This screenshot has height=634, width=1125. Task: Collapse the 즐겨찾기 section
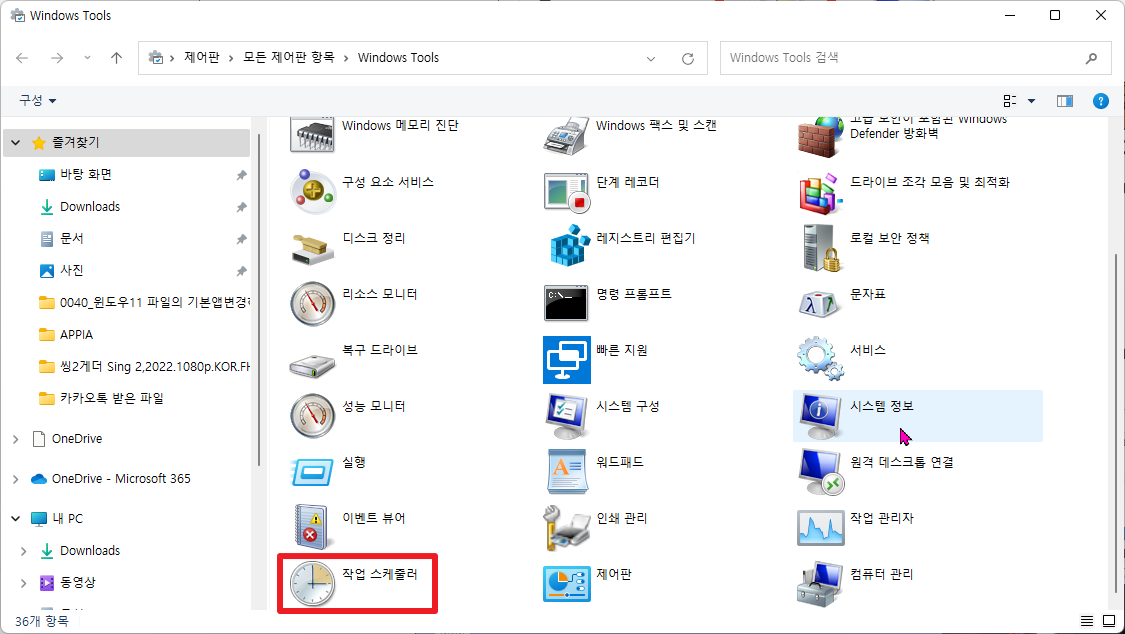coord(16,143)
